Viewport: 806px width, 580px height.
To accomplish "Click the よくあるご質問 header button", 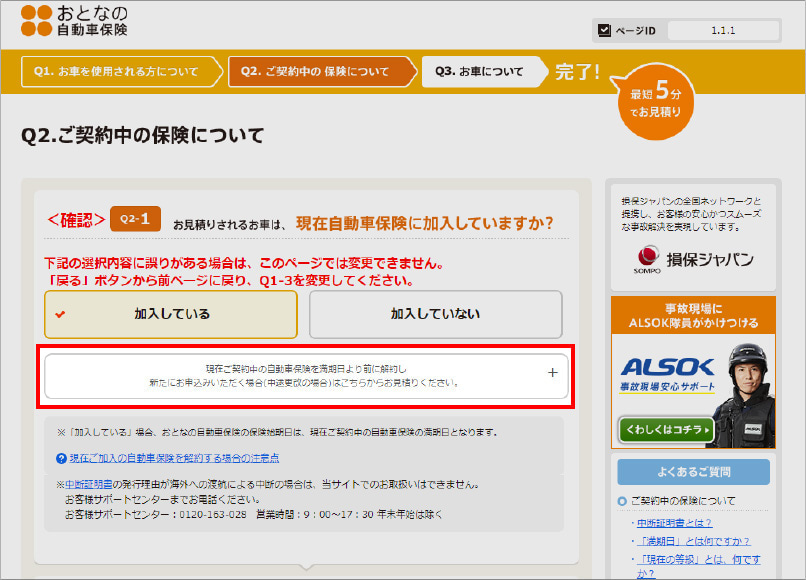I will click(x=693, y=472).
